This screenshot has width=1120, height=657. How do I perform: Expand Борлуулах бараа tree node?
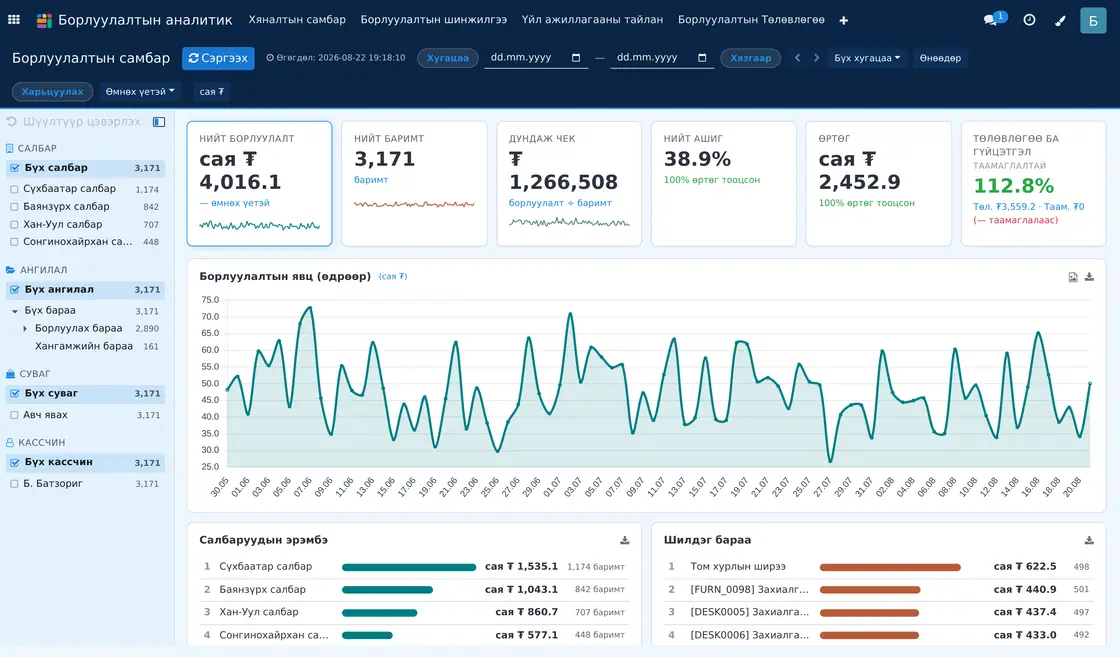coord(25,328)
